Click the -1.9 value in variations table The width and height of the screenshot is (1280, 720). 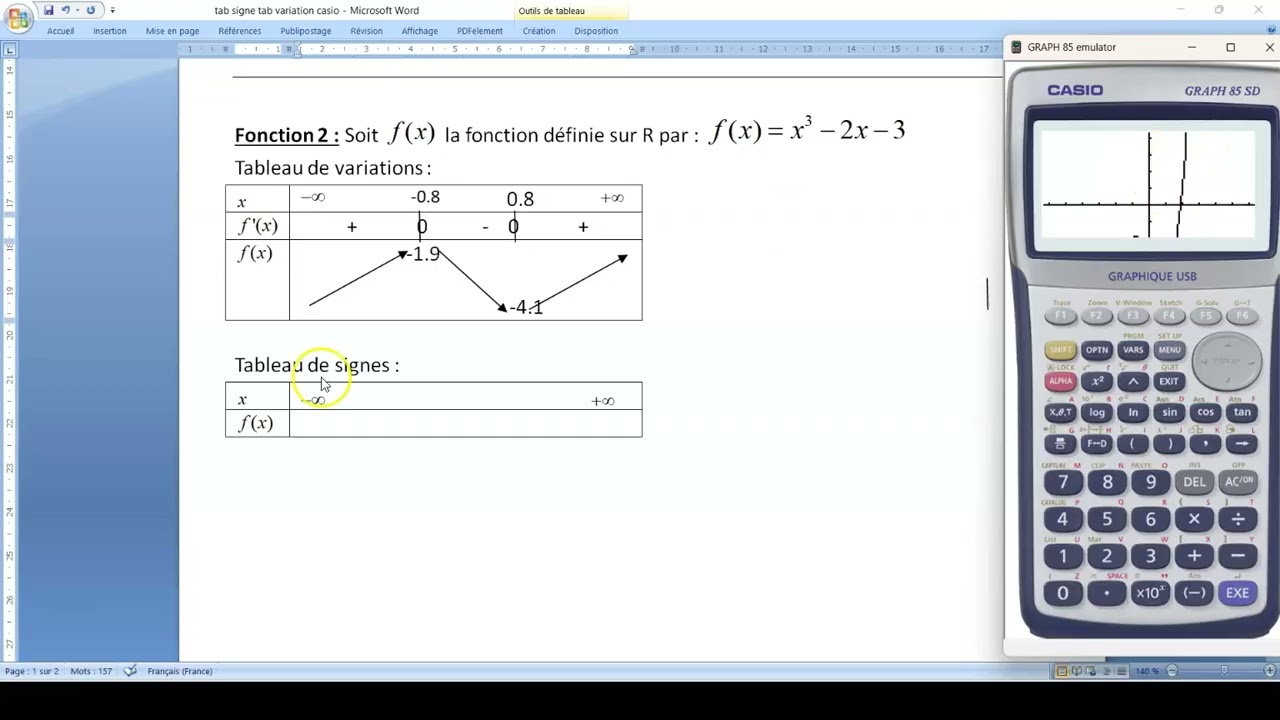[x=425, y=255]
